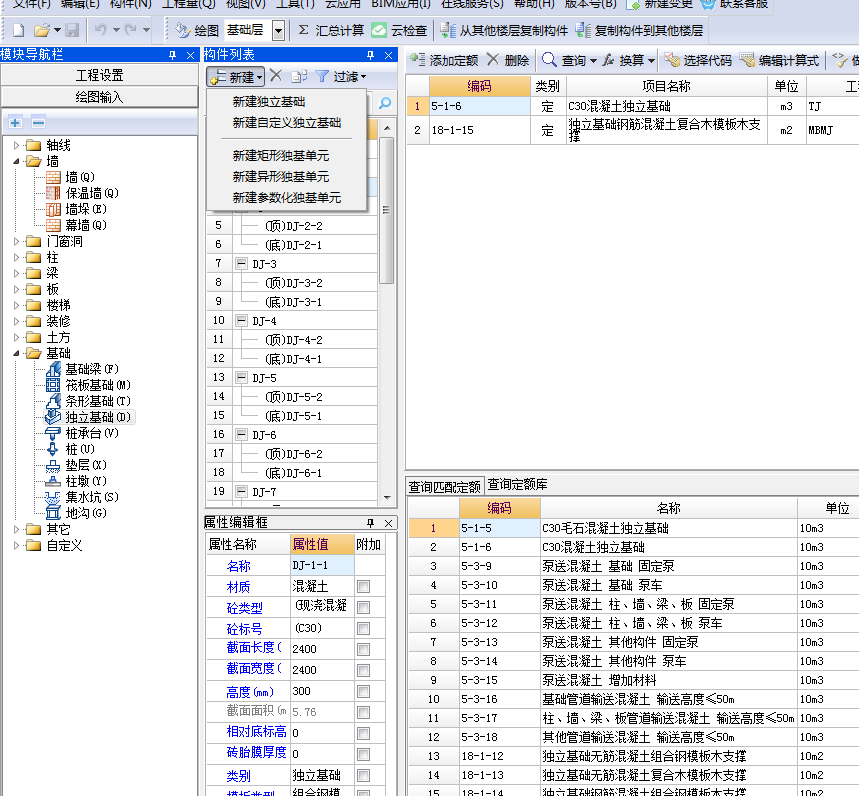Toggle 截面长度 attach checkbox
Image resolution: width=859 pixels, height=796 pixels.
point(363,650)
